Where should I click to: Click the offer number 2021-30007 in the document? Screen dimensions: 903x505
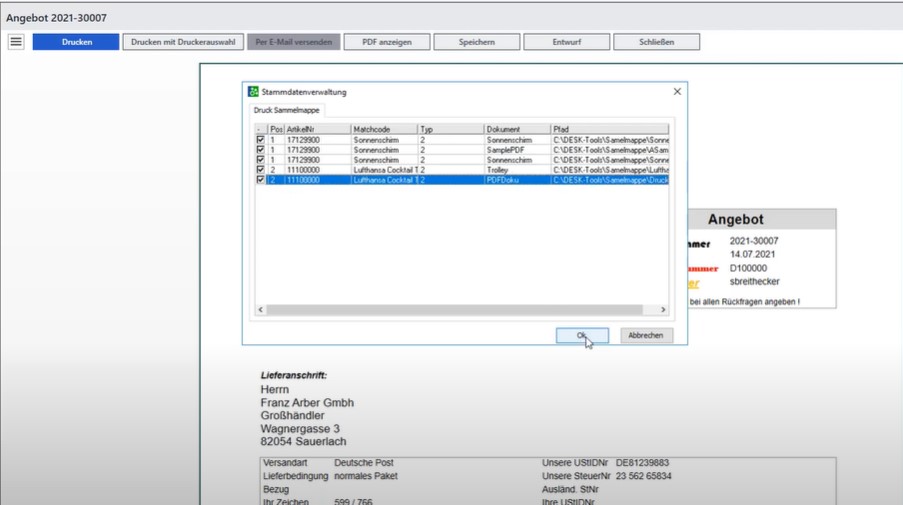pos(754,241)
